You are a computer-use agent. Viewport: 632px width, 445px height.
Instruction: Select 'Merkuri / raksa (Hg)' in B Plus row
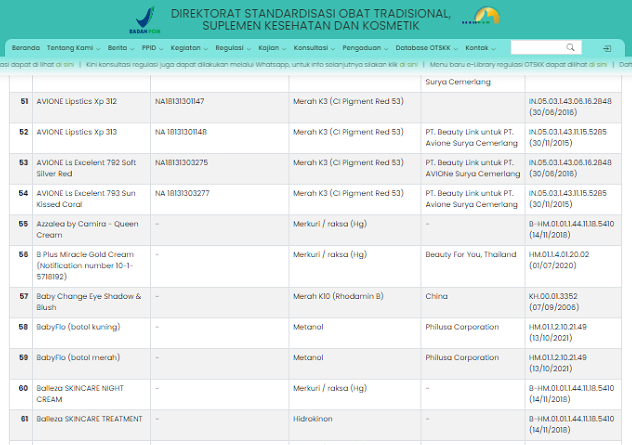[x=330, y=254]
